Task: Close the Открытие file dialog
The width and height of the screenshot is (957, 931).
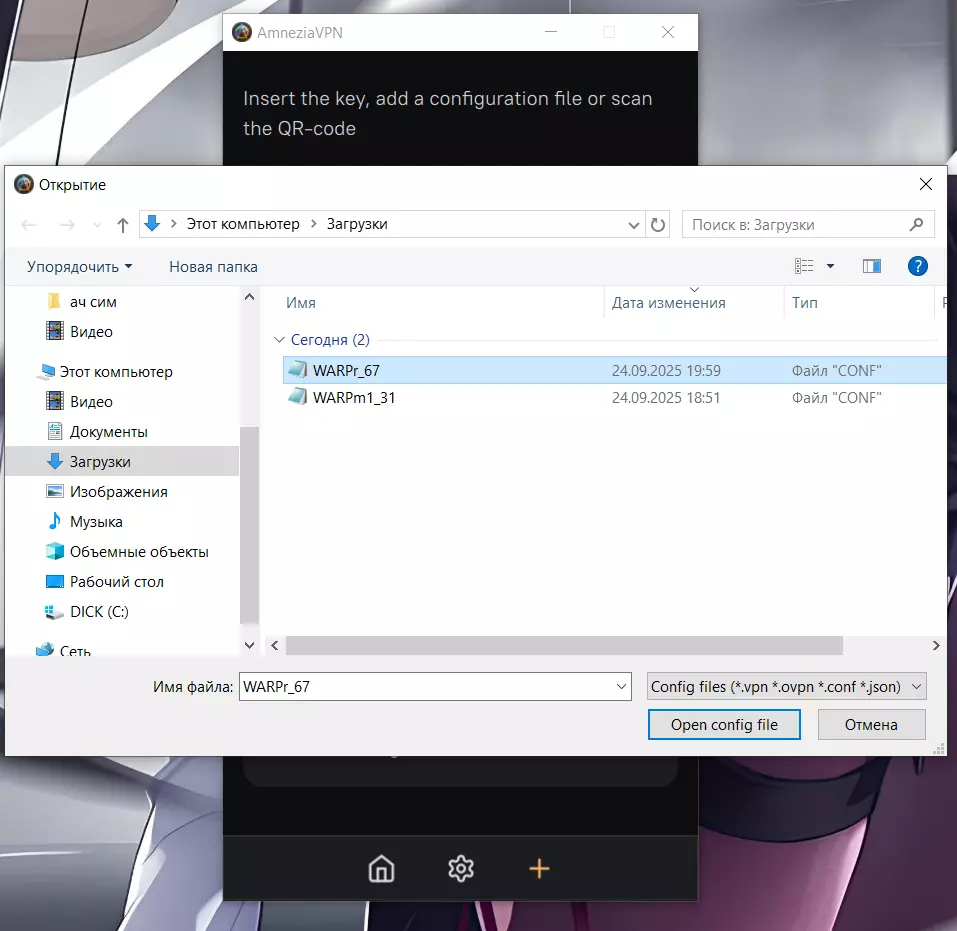Action: (925, 184)
